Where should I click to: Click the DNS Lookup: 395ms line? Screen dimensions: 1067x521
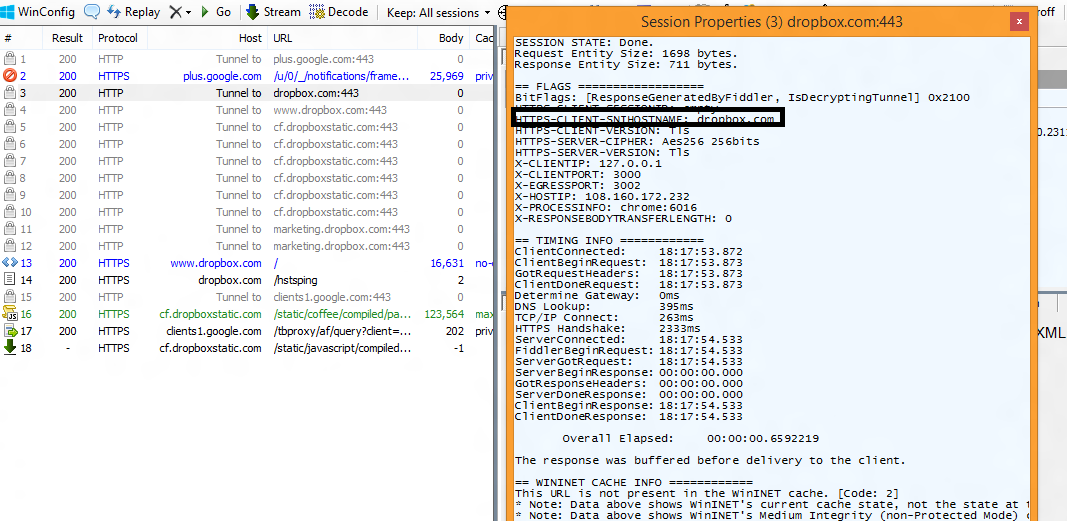pyautogui.click(x=604, y=307)
